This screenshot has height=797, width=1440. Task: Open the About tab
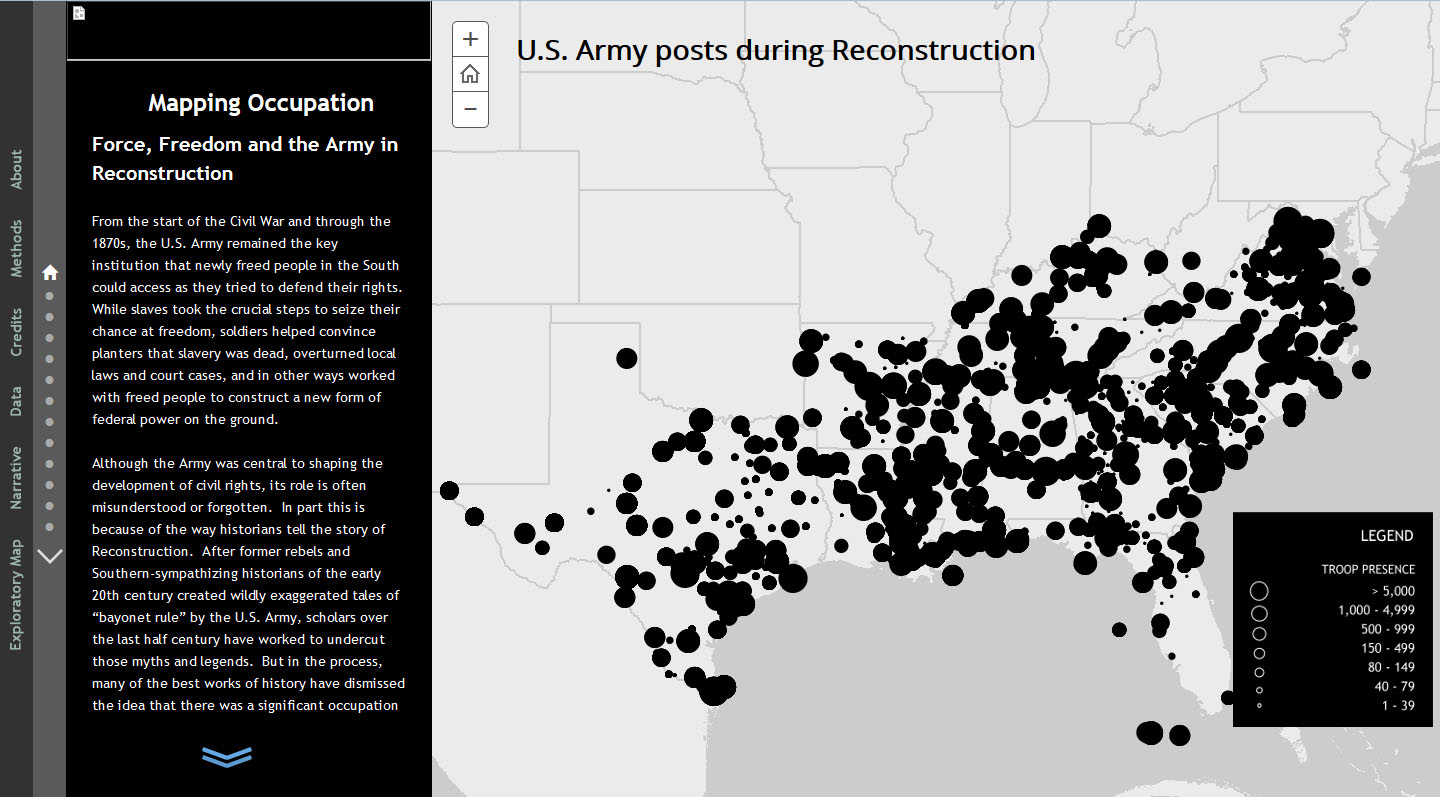tap(16, 170)
